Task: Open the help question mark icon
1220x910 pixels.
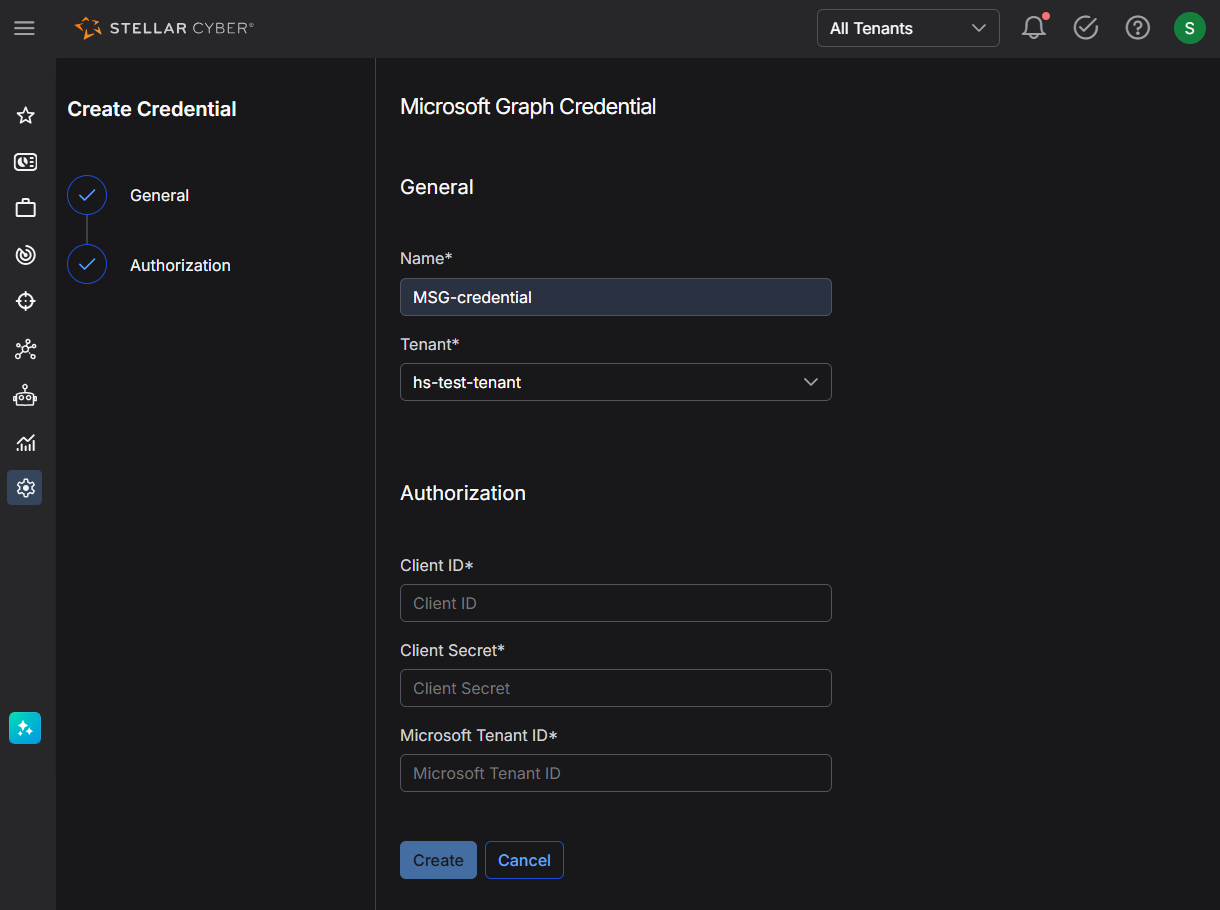Action: click(1138, 28)
